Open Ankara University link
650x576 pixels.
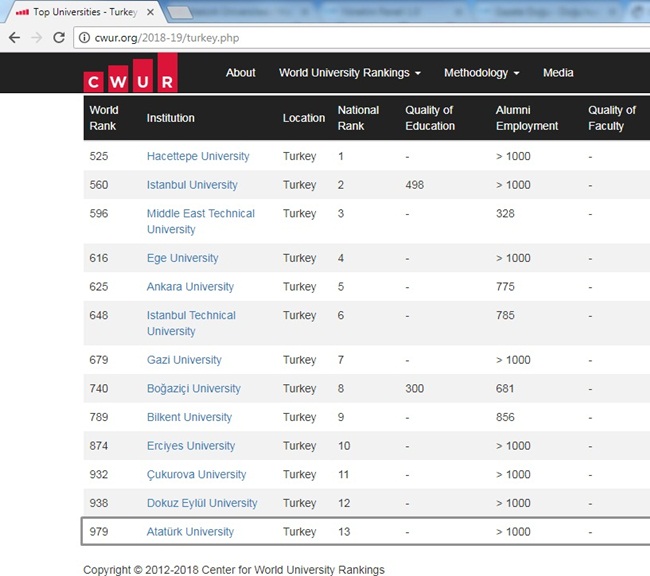[190, 287]
